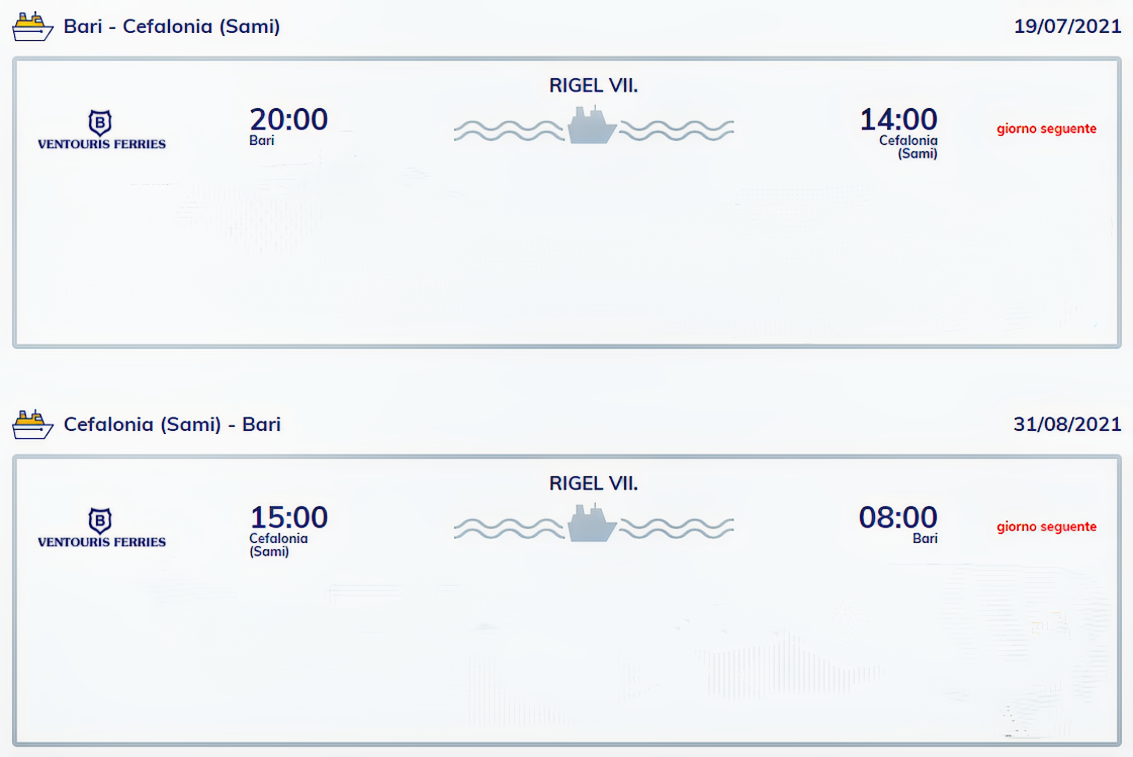The height and width of the screenshot is (757, 1133).
Task: Click the 14:00 arrival time at Cefalonia (Sami)
Action: tap(898, 119)
